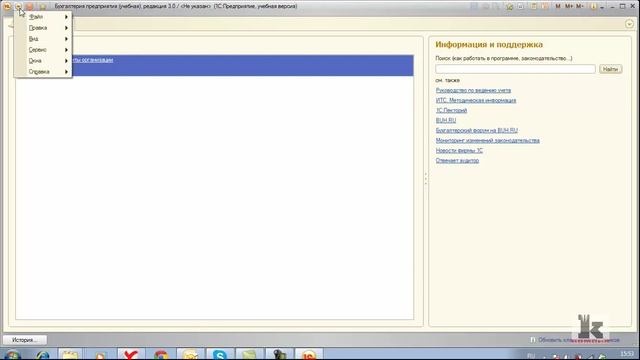Screen dimensions: 640x360
Task: Open the Файл submenu
Action: pos(43,17)
